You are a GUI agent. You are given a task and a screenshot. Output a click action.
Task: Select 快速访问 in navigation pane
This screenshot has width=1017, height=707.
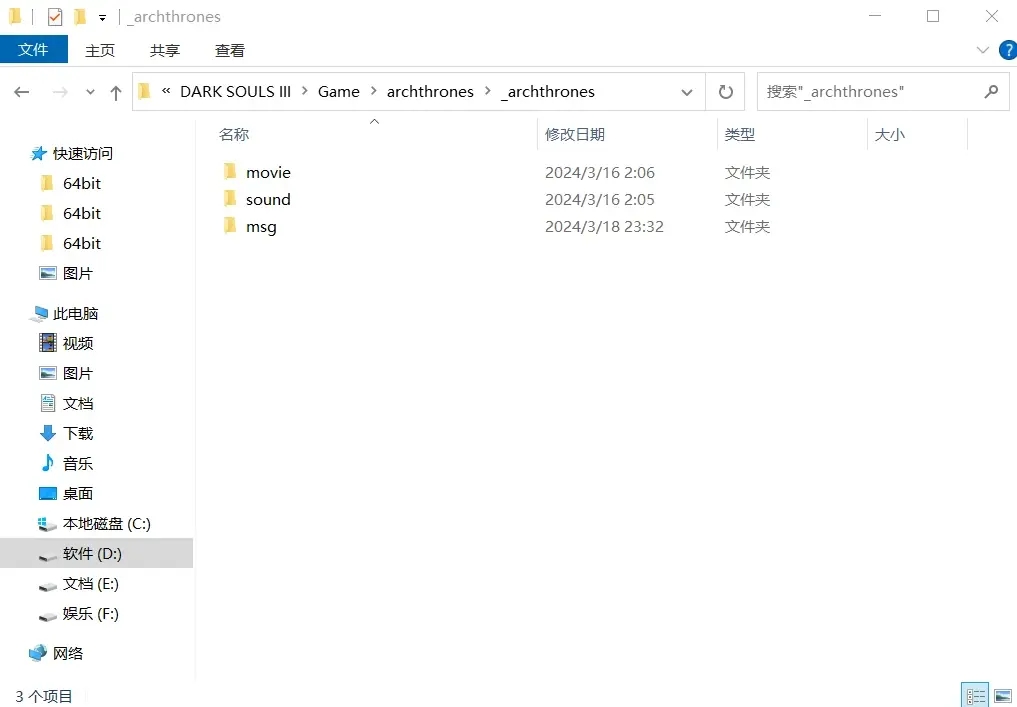pos(83,154)
